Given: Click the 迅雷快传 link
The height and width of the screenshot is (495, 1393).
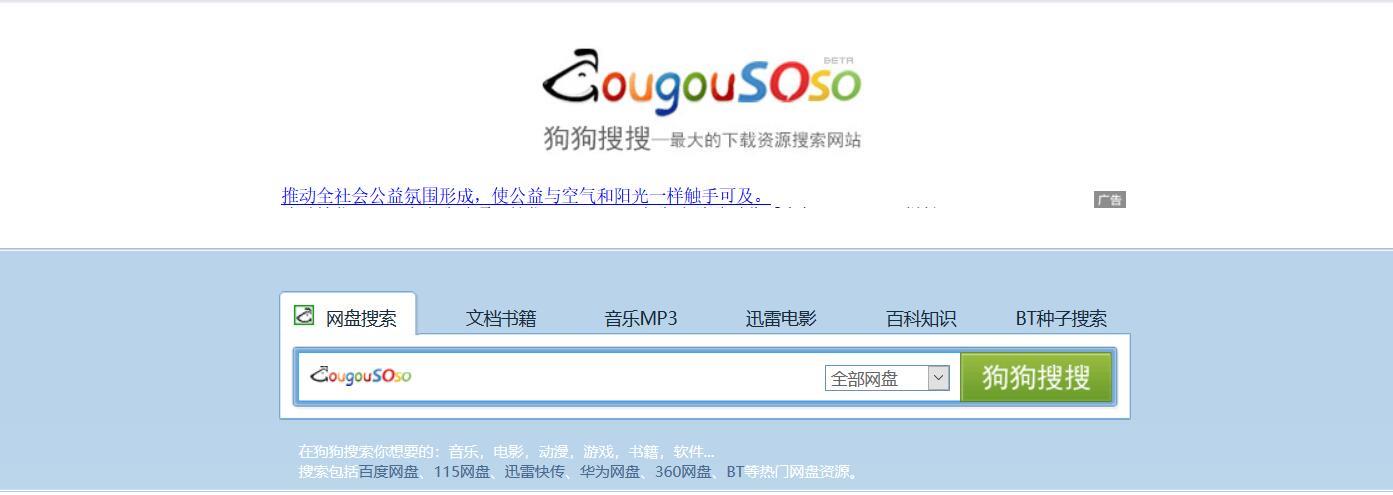Looking at the screenshot, I should (x=534, y=472).
